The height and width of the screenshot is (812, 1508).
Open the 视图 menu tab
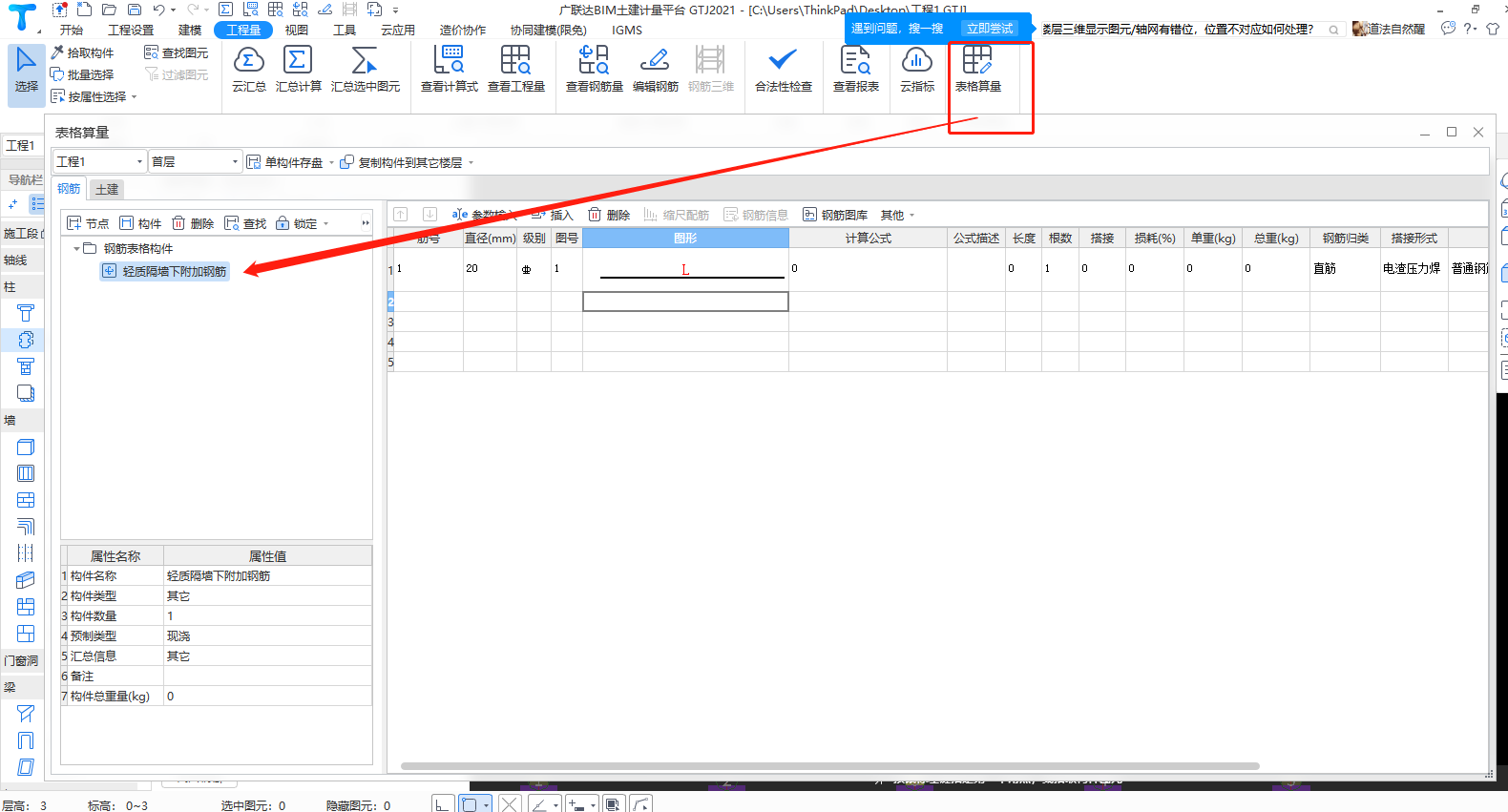point(297,30)
